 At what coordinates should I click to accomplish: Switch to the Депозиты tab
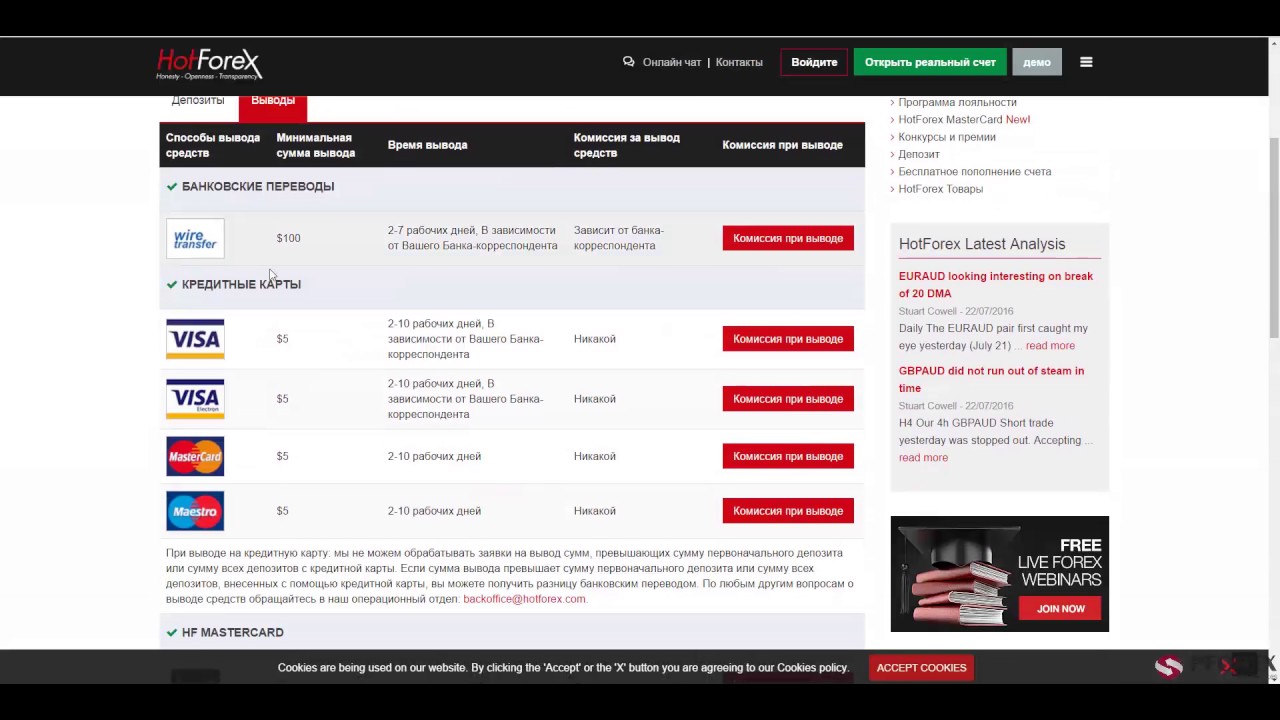pos(197,100)
